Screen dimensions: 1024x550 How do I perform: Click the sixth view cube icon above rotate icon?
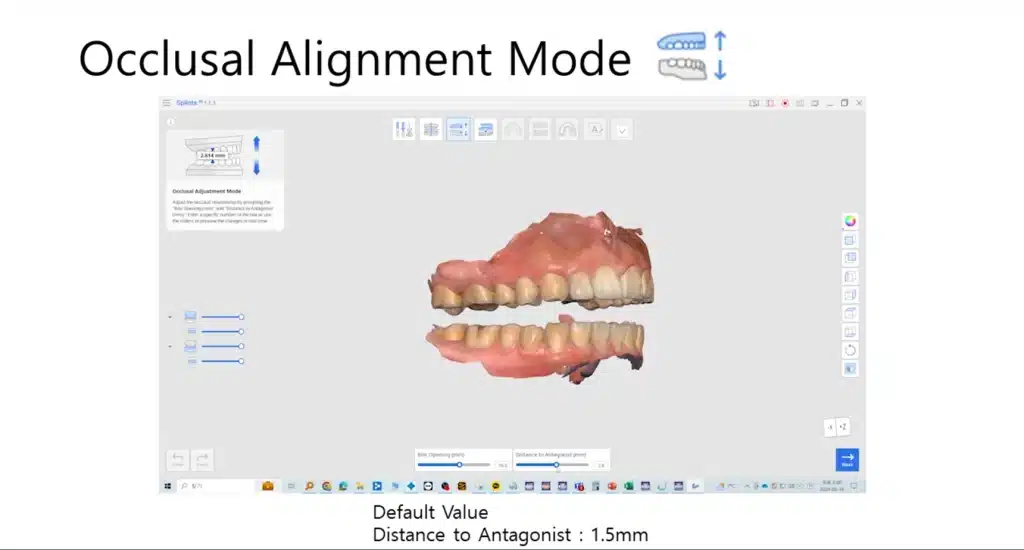click(850, 332)
